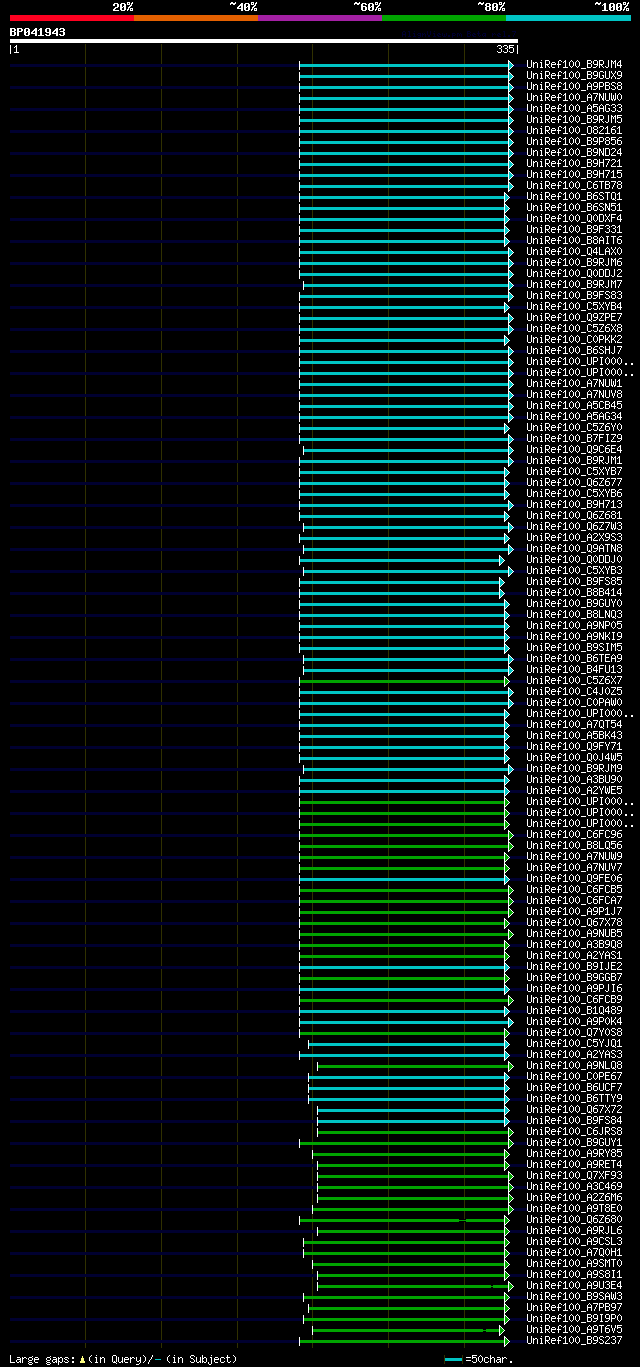Select label UniRef100_B9ND24

click(574, 153)
